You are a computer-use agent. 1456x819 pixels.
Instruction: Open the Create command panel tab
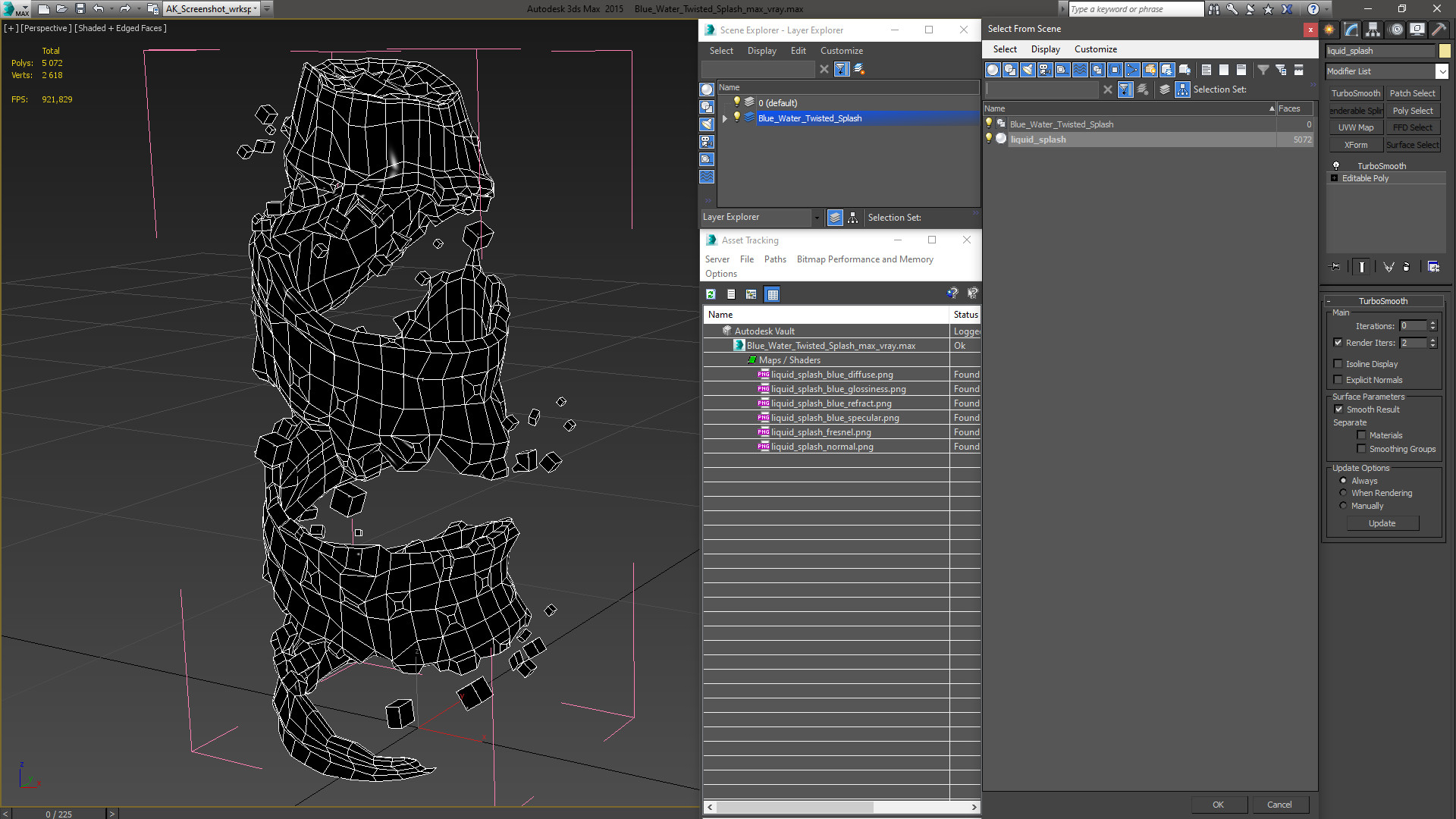tap(1329, 30)
